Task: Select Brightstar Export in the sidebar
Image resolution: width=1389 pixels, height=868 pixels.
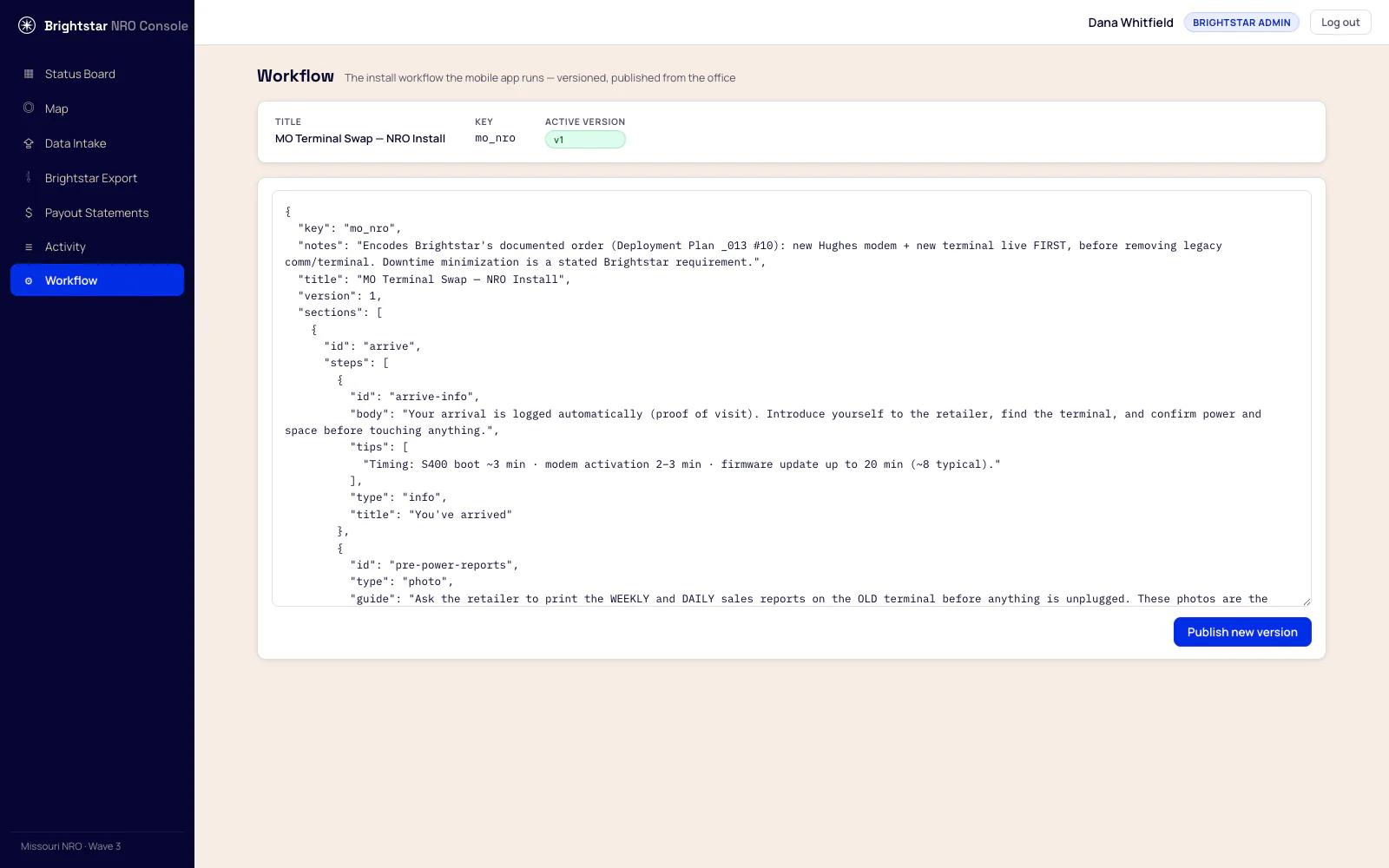Action: 97,178
